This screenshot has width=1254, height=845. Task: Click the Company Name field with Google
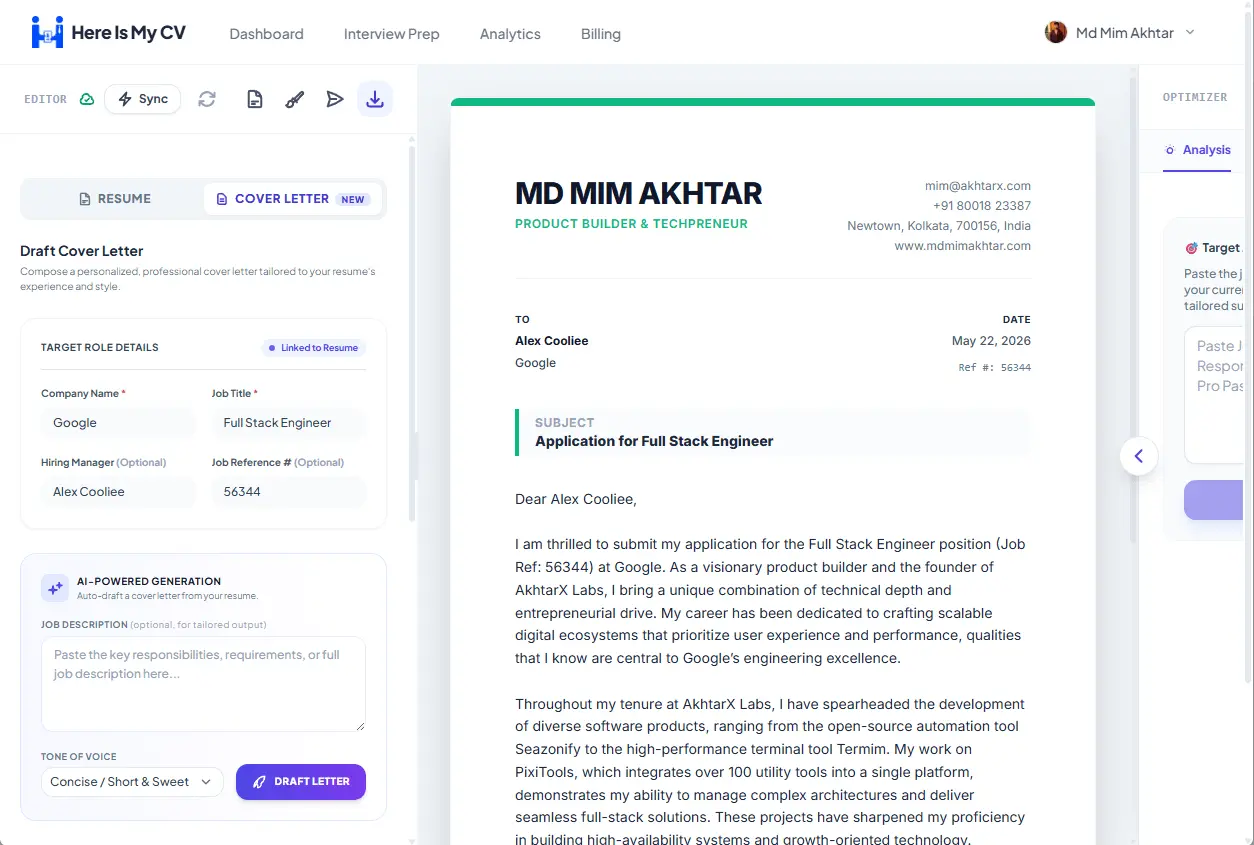118,423
